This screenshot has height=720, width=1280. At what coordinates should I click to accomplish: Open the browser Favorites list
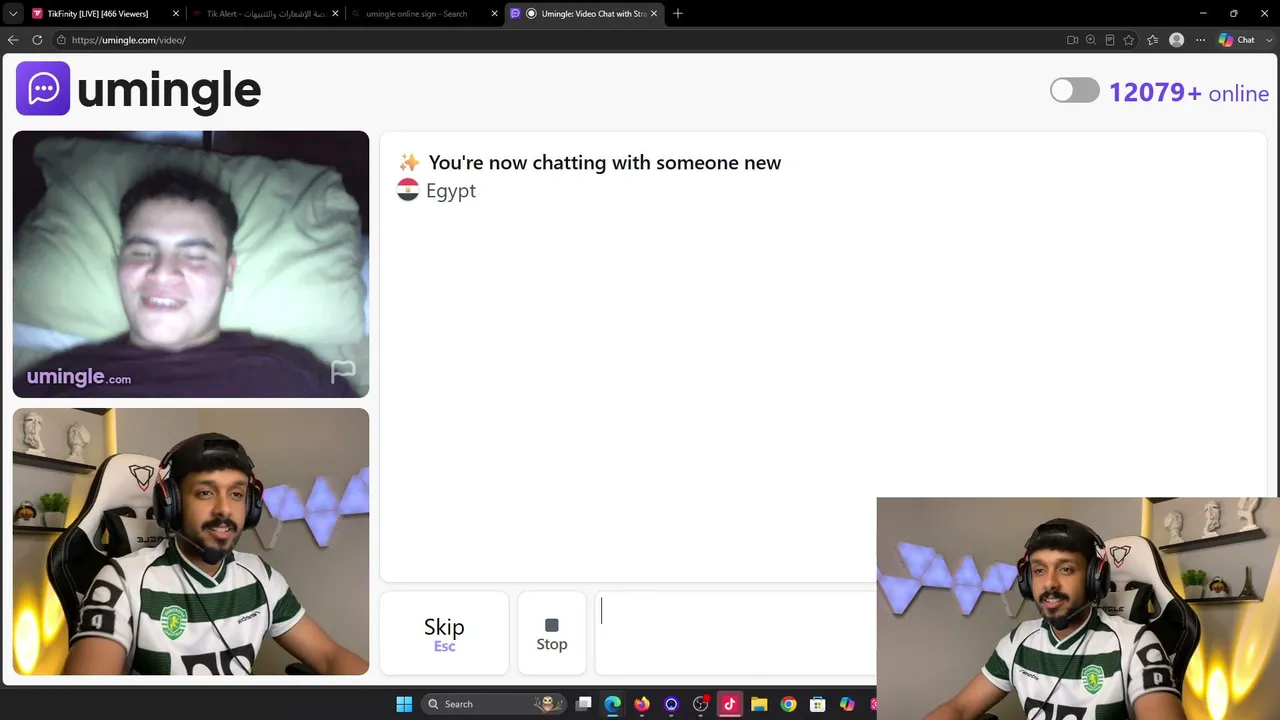(1152, 40)
